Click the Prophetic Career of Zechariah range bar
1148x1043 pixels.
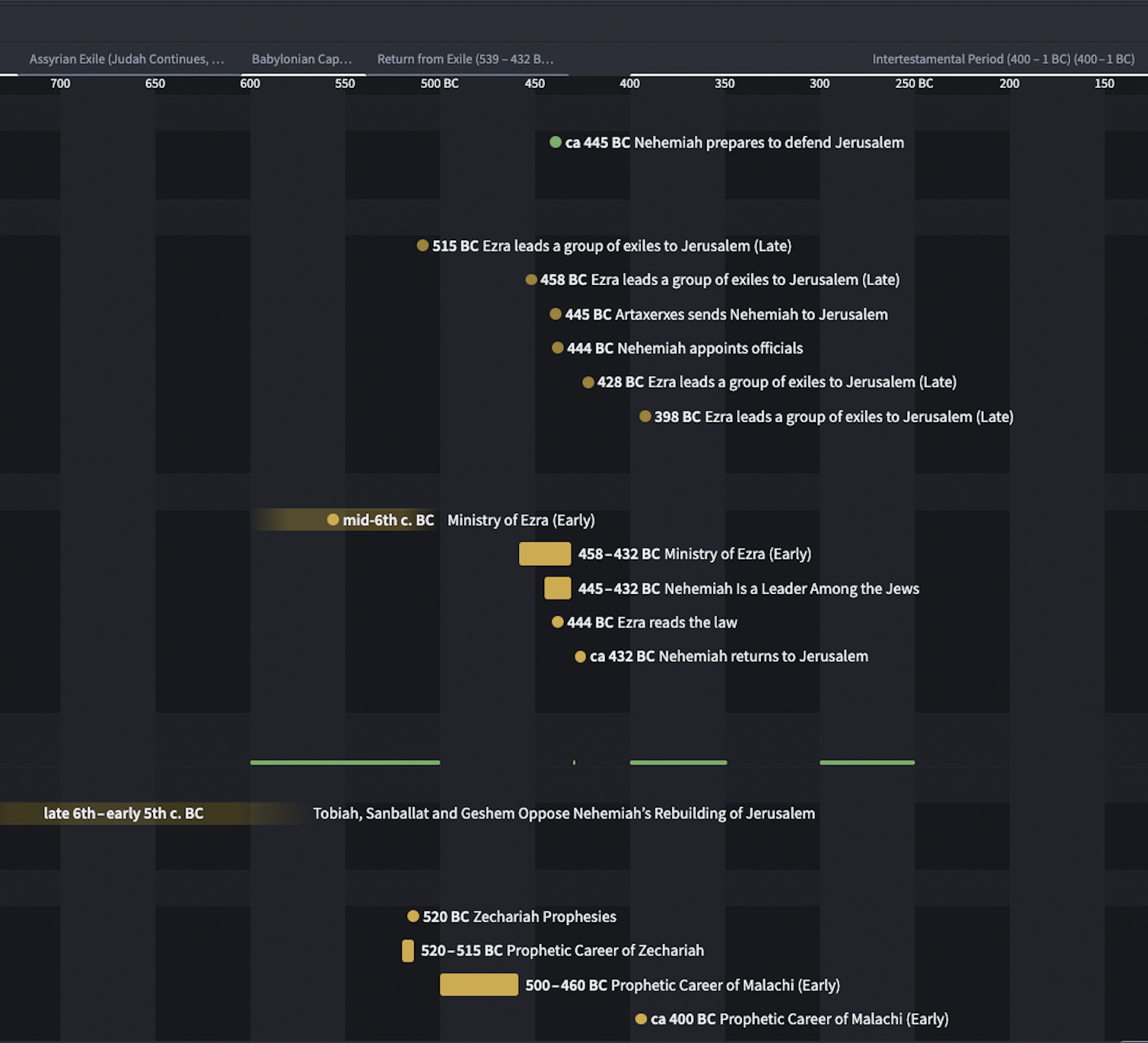click(408, 951)
